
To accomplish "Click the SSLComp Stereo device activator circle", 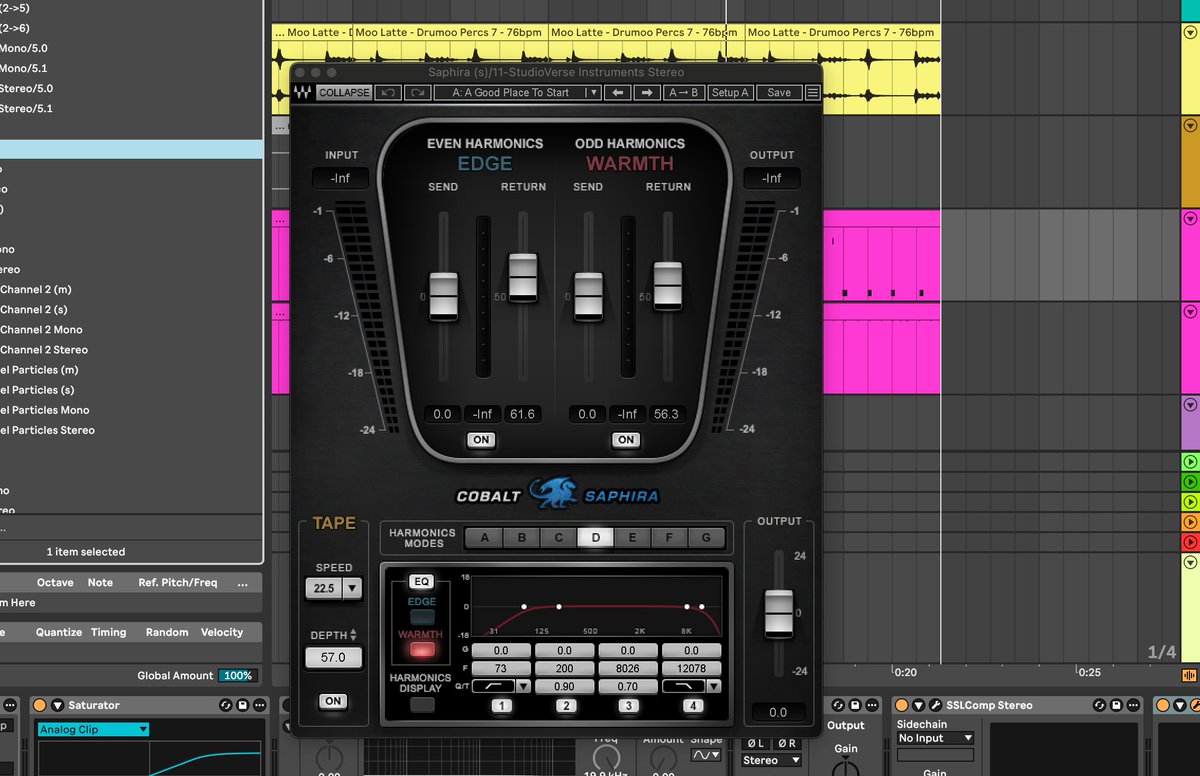I will coord(900,705).
